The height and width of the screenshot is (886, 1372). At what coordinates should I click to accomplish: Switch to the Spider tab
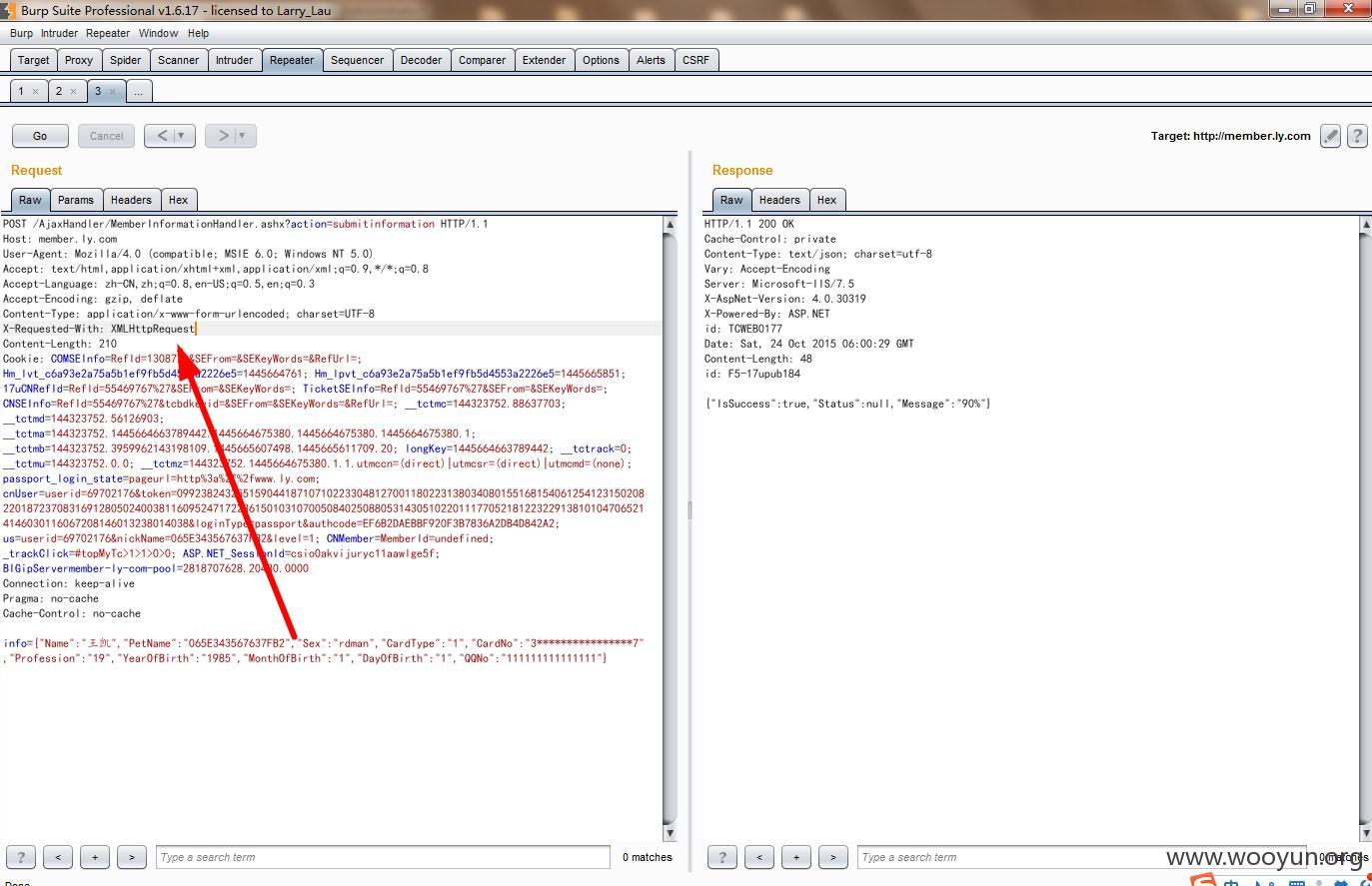[x=125, y=60]
